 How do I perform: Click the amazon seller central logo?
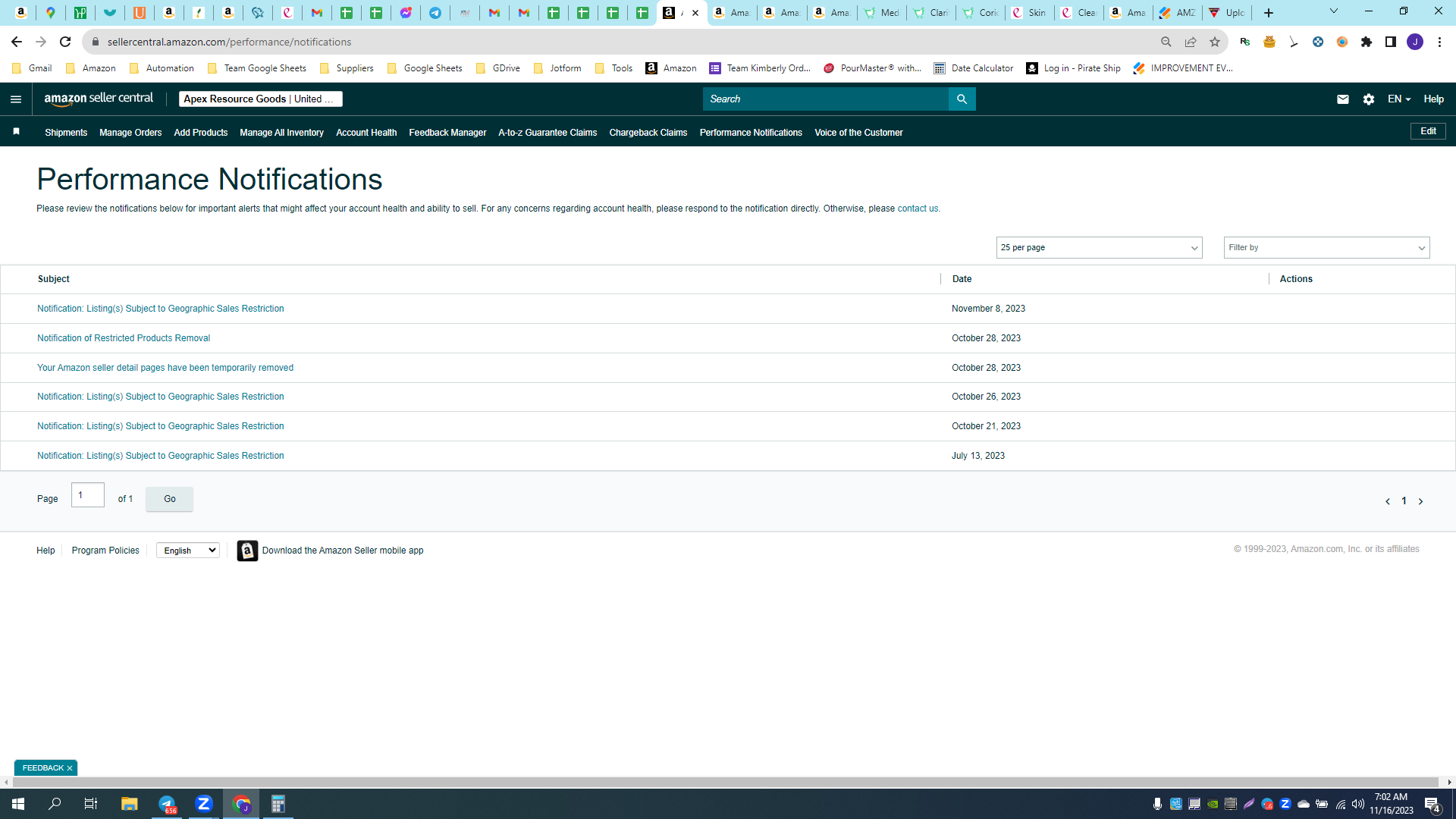99,99
